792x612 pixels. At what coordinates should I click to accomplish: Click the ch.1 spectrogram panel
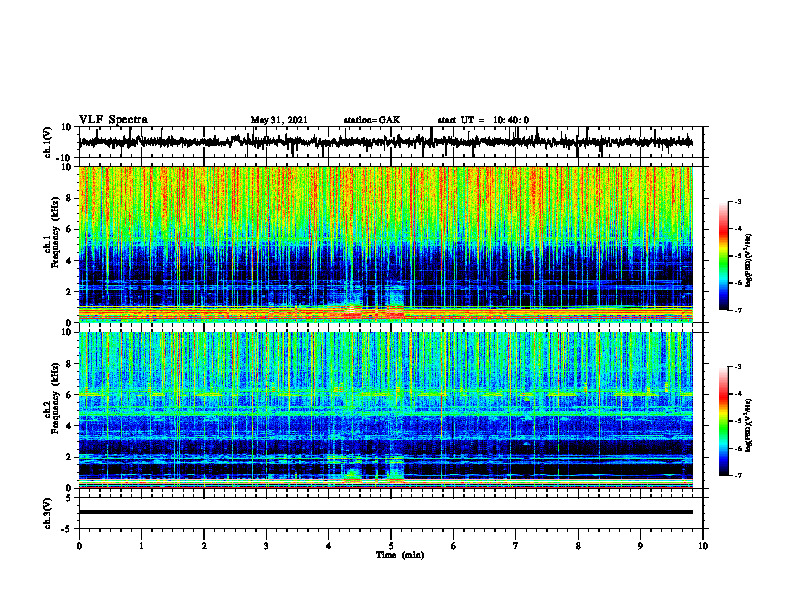coord(385,244)
